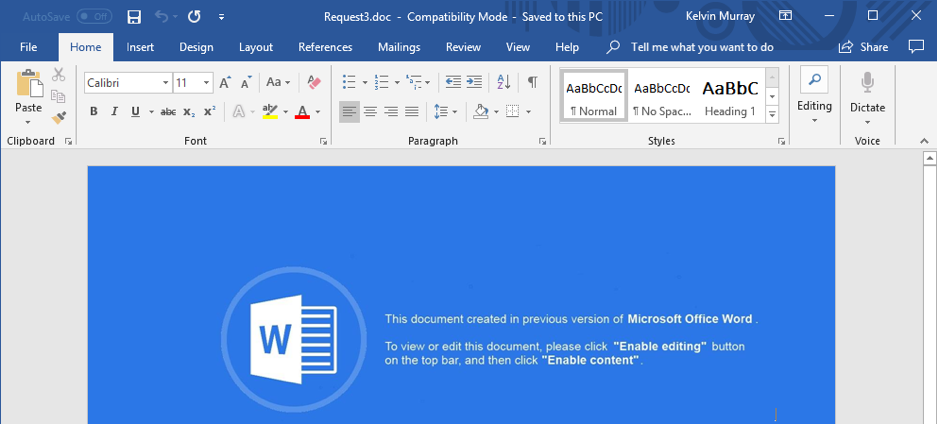Decrease font size with Shrink Font
937x424 pixels.
(246, 83)
